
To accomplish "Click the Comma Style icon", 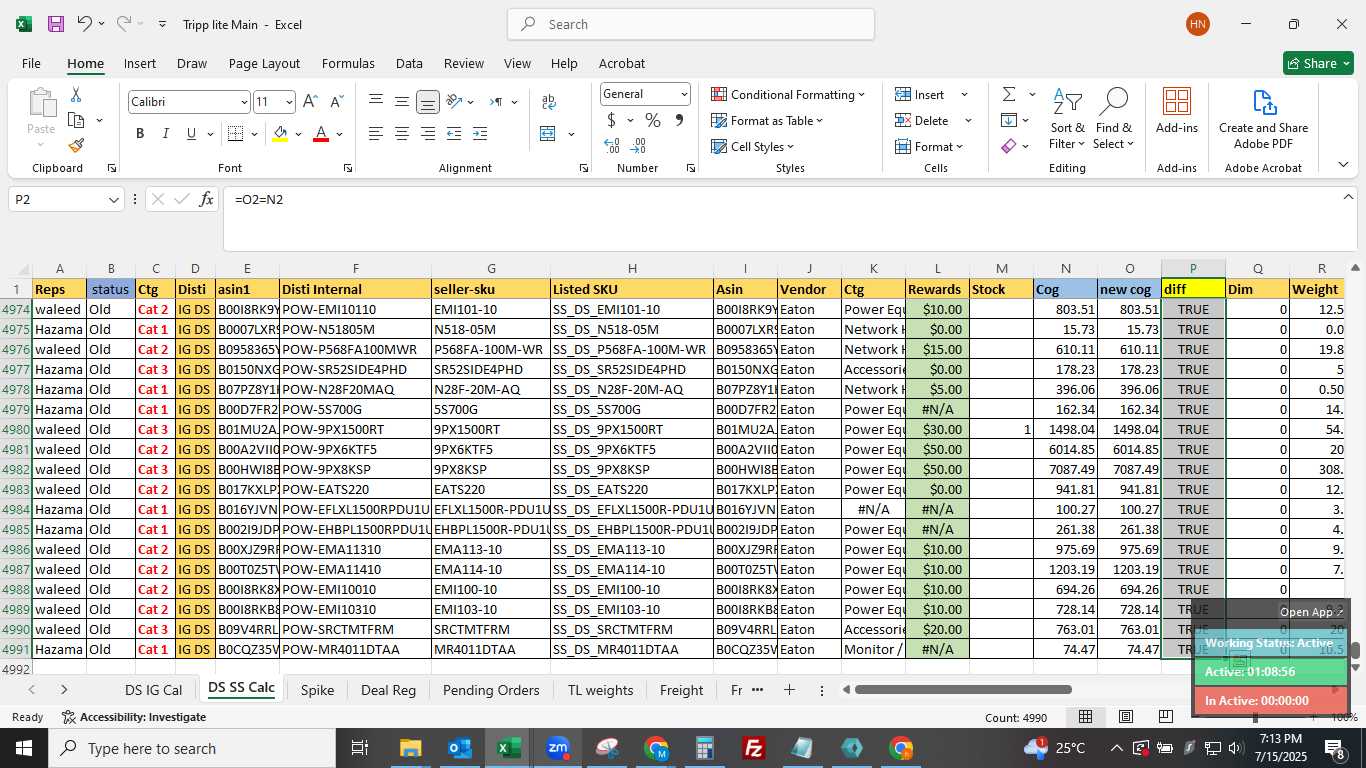I will pos(679,120).
